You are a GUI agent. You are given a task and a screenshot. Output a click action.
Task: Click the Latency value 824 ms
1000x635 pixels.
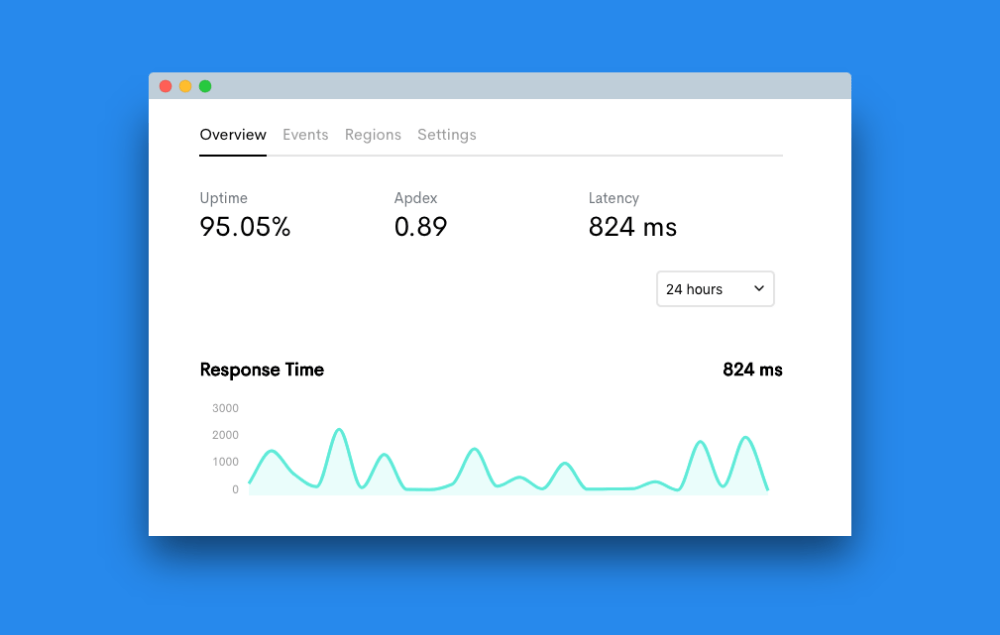[x=633, y=227]
